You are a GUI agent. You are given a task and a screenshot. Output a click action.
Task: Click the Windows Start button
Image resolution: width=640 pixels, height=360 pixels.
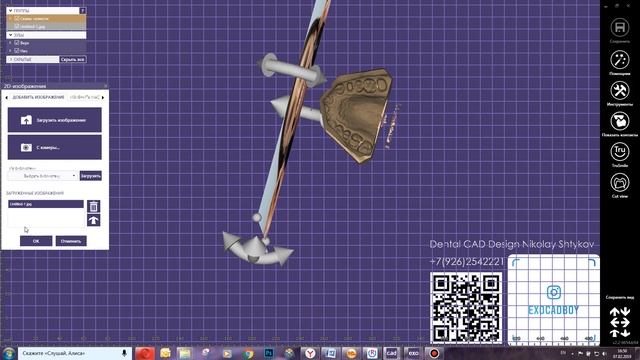[x=9, y=353]
